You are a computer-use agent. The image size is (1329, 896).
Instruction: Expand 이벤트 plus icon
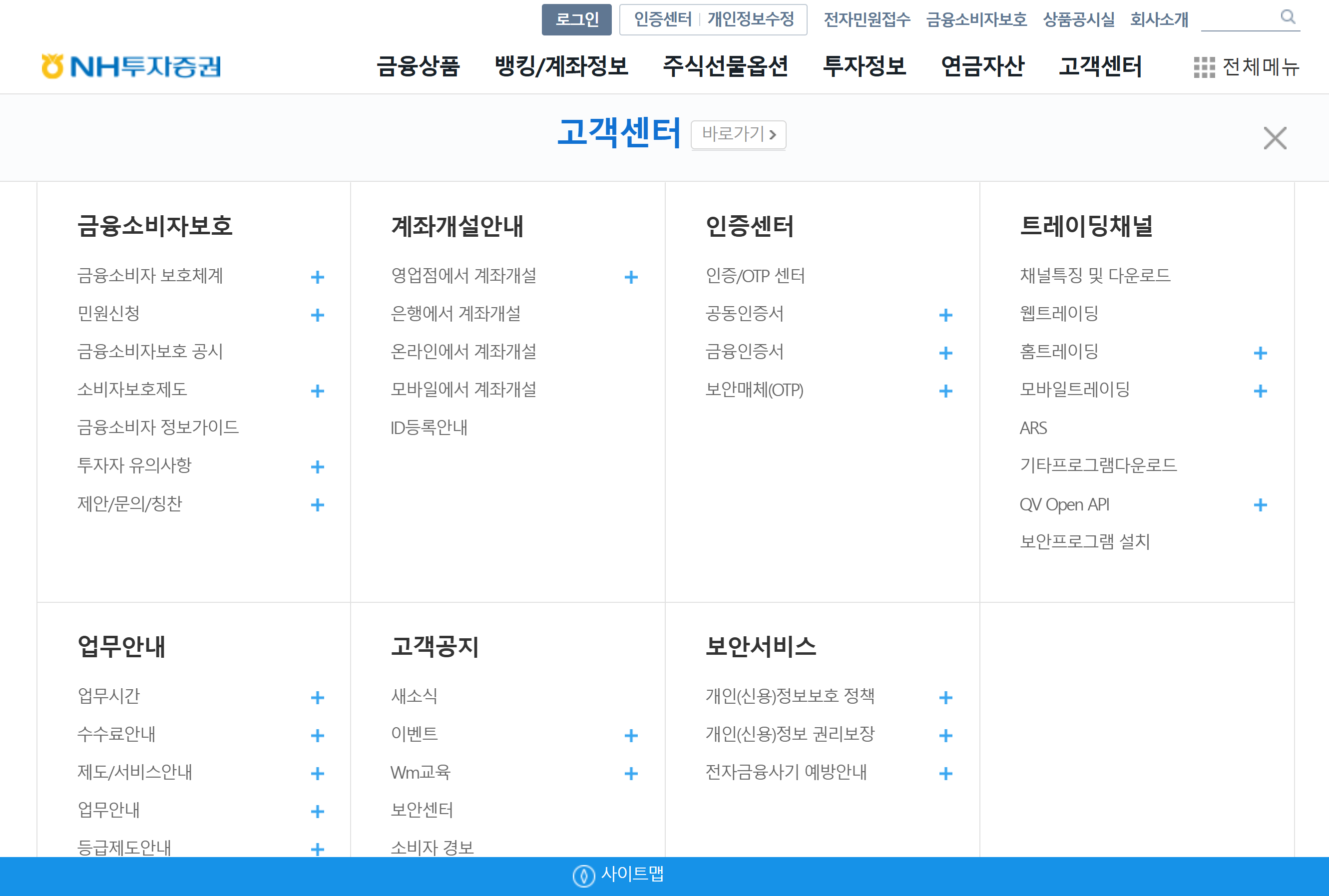[x=631, y=735]
